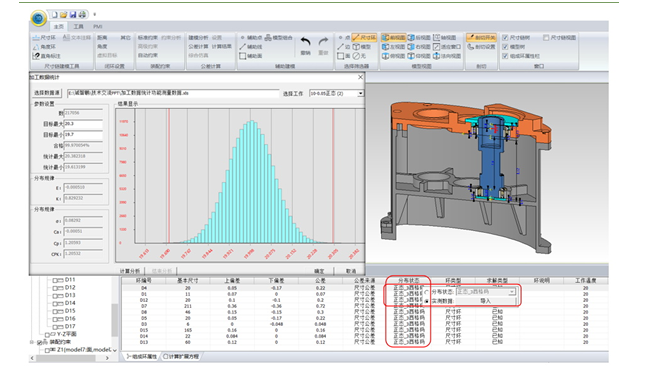Click 公差计算 tolerance calculation command
The image size is (645, 370).
[x=198, y=47]
